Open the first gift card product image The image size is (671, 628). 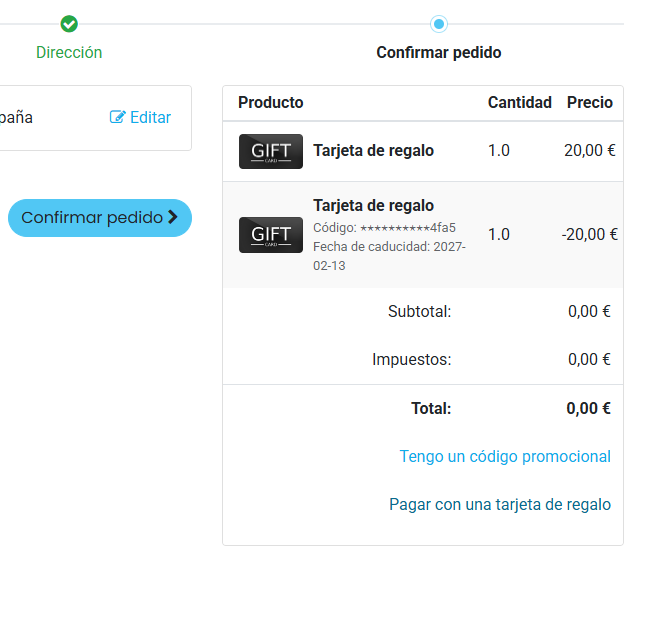271,151
